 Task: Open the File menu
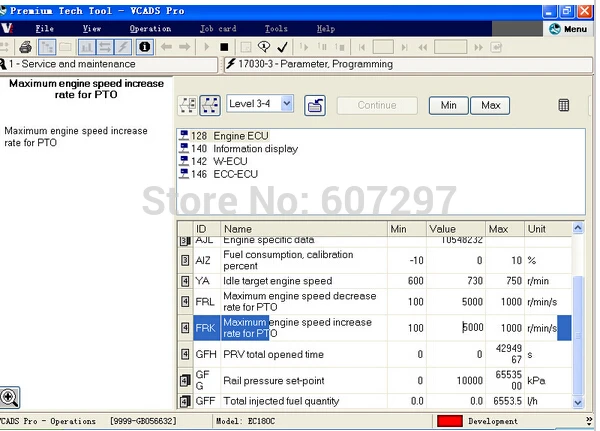[44, 29]
